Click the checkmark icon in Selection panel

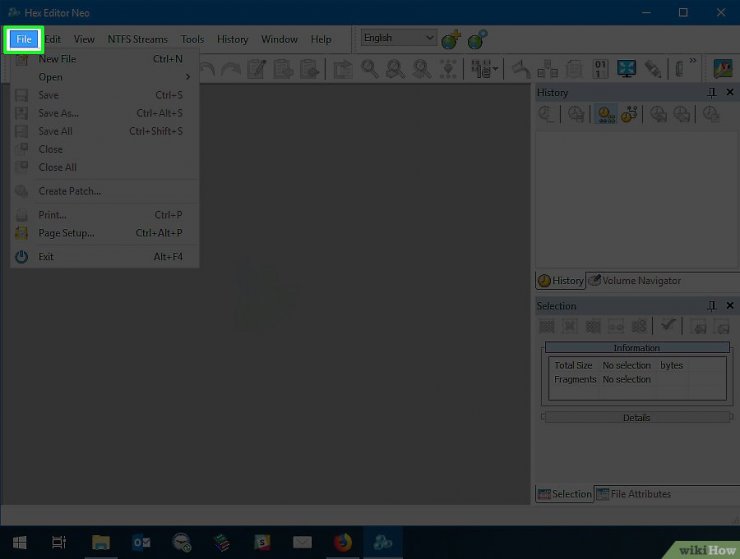coord(667,325)
